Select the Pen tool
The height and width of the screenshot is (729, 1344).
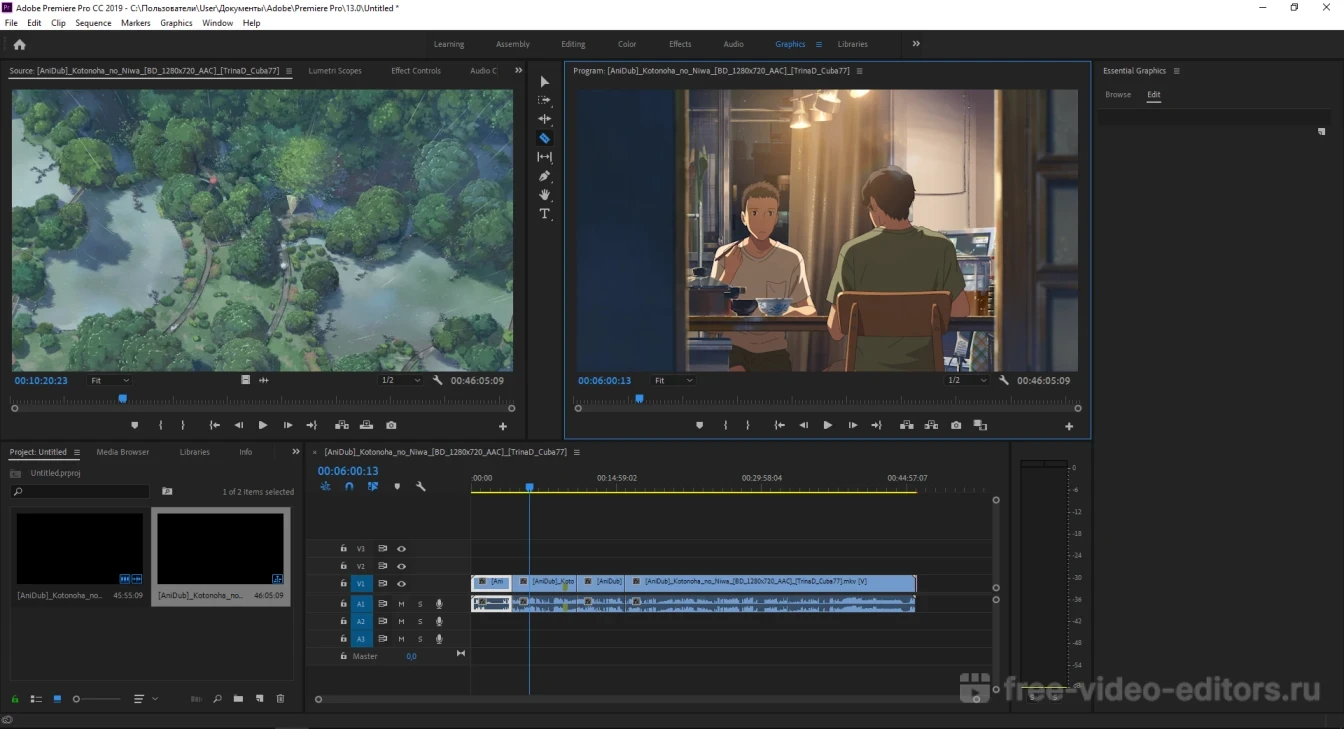pyautogui.click(x=544, y=176)
